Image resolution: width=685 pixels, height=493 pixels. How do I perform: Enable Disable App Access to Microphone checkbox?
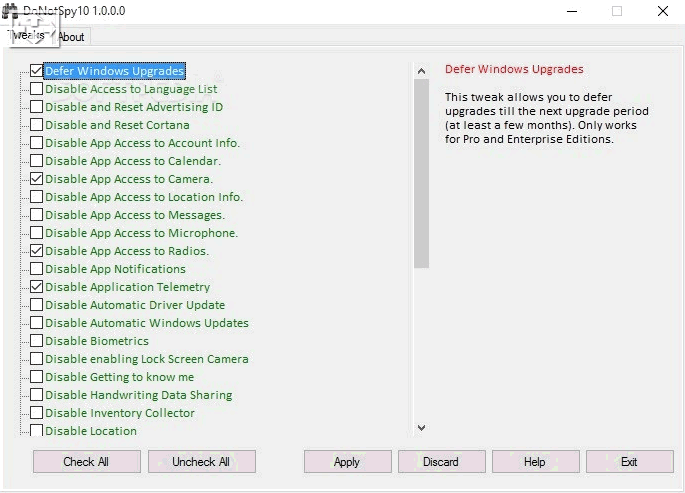[37, 233]
